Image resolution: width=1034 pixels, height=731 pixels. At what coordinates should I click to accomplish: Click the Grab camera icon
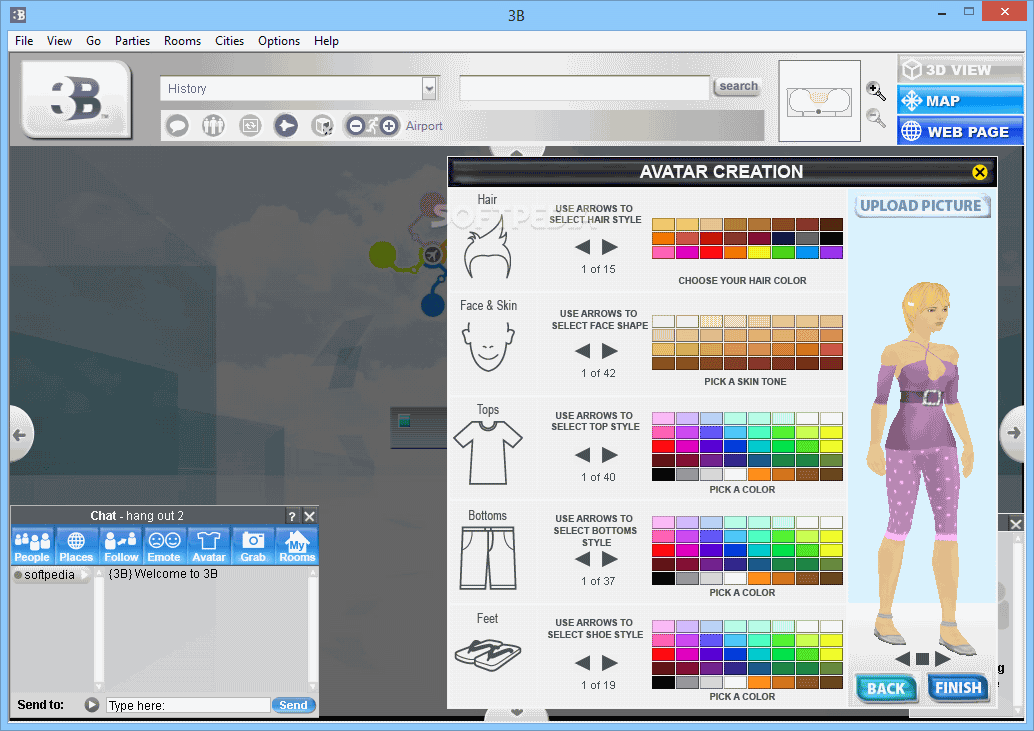(253, 546)
